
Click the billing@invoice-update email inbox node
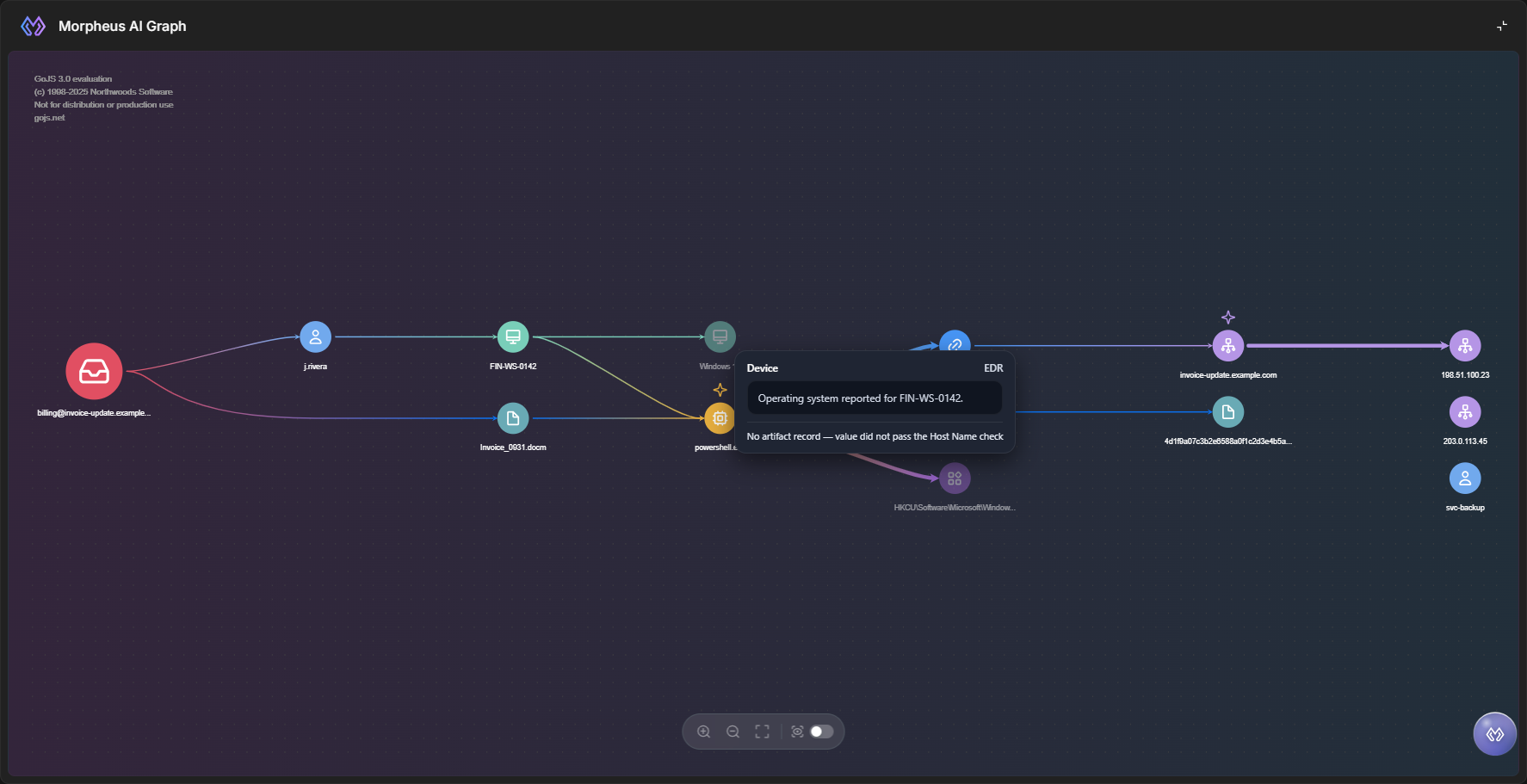[95, 371]
